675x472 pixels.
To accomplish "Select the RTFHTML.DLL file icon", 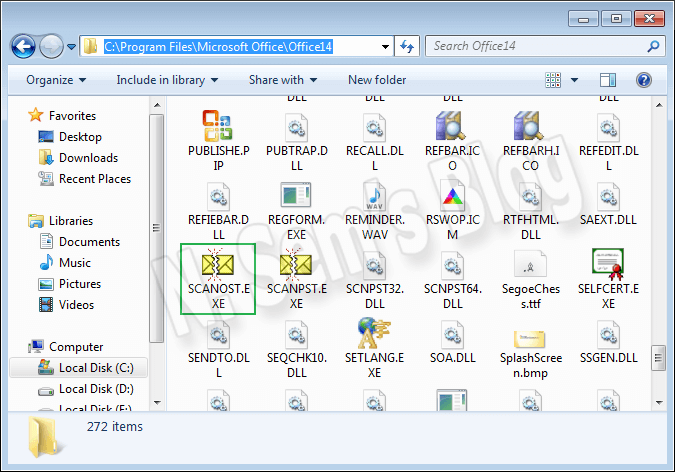I will 530,197.
